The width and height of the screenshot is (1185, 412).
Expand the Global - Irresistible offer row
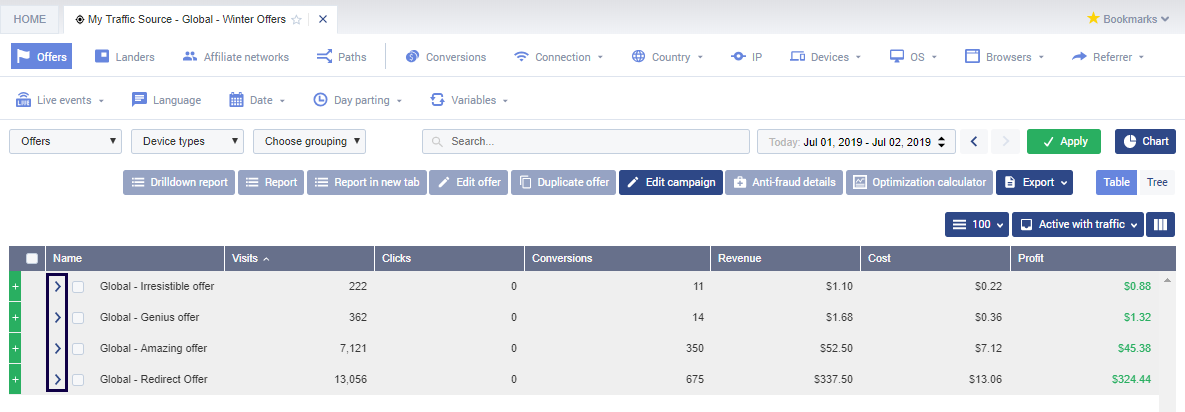pyautogui.click(x=57, y=287)
